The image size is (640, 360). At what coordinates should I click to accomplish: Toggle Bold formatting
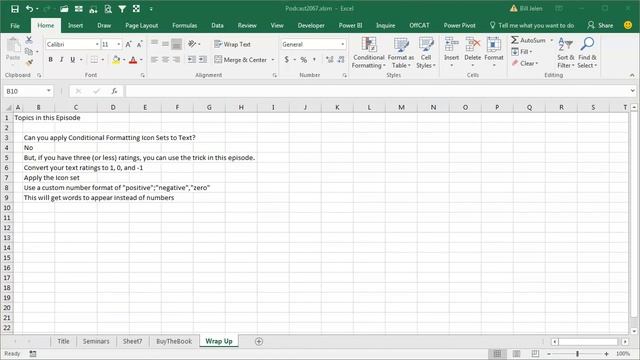[51, 60]
